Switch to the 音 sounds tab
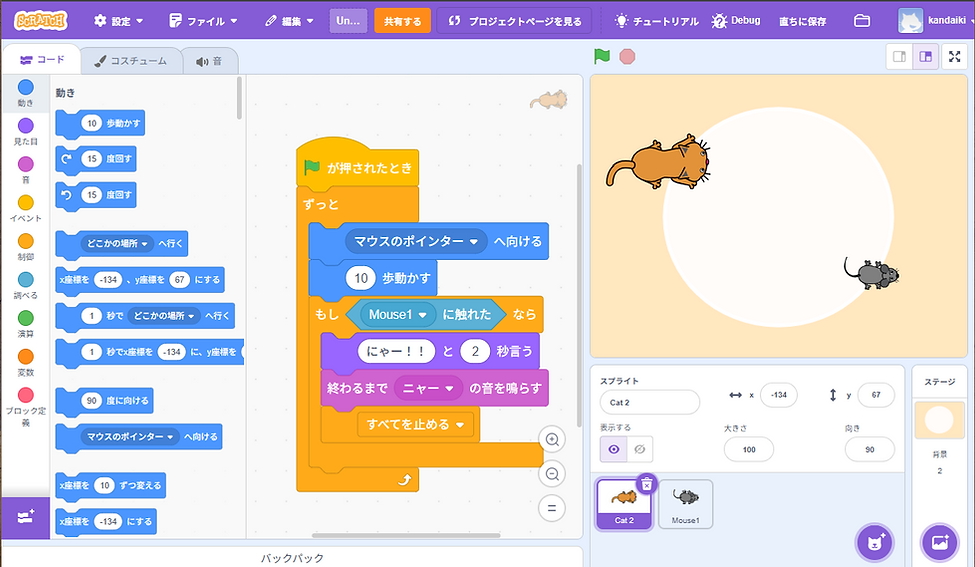Viewport: 975px width, 567px height. pyautogui.click(x=210, y=61)
